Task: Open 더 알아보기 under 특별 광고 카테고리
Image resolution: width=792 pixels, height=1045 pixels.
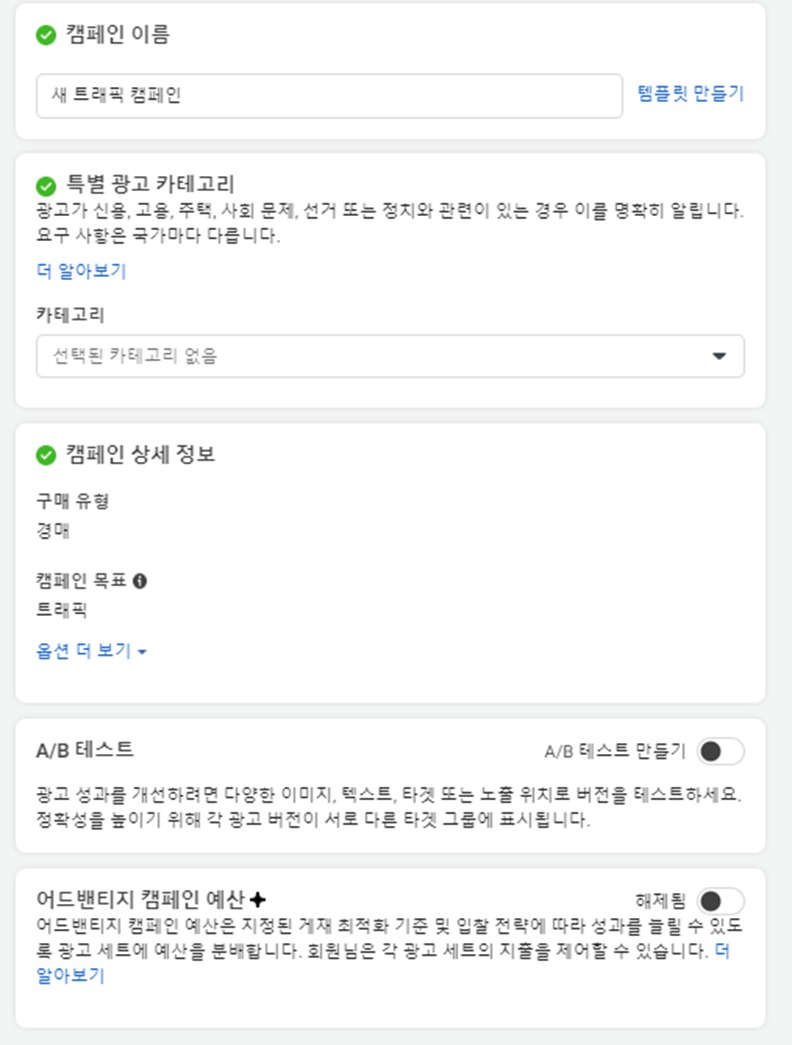Action: [81, 271]
